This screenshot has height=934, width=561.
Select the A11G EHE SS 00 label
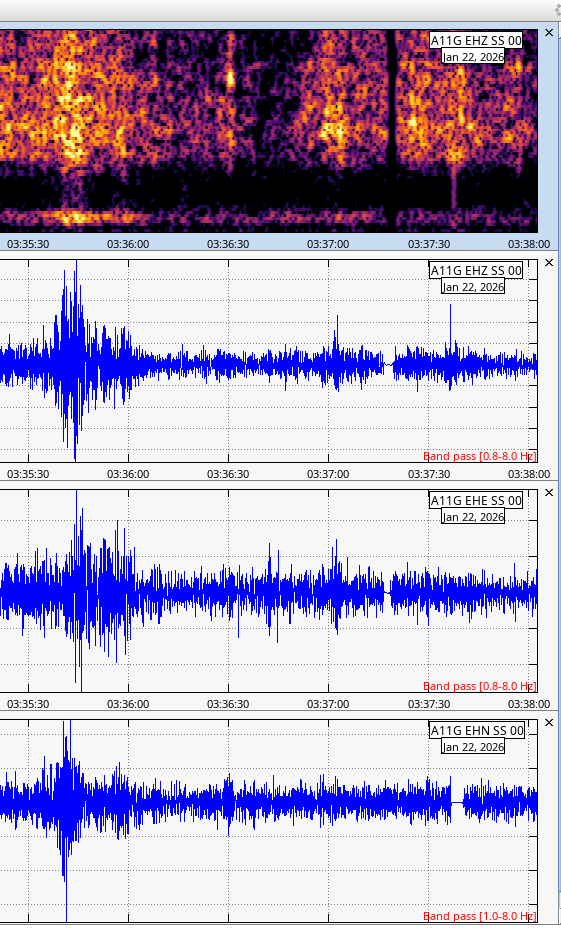476,500
